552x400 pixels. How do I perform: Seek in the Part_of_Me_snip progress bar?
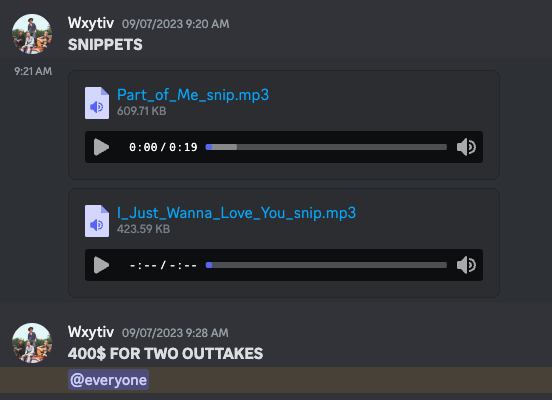326,147
